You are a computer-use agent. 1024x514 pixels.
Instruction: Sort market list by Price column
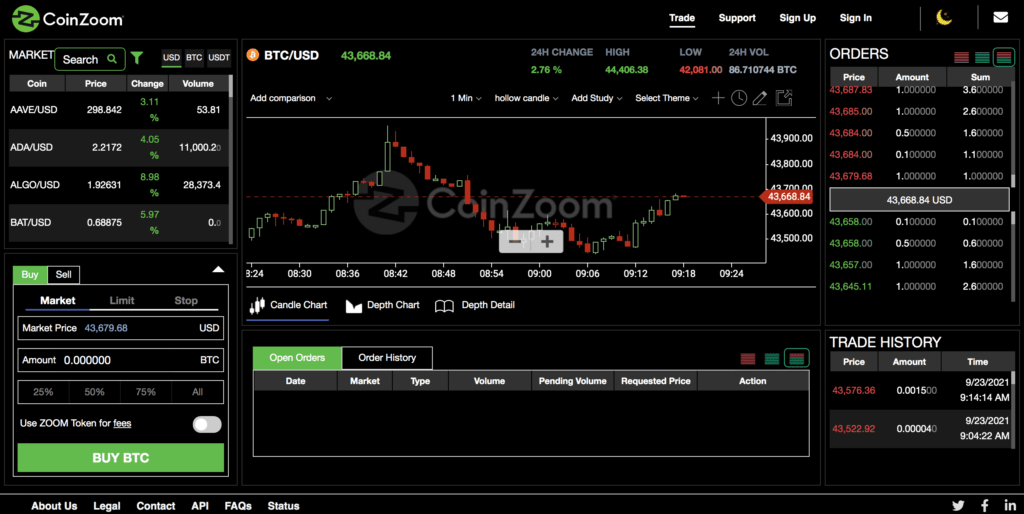point(95,84)
